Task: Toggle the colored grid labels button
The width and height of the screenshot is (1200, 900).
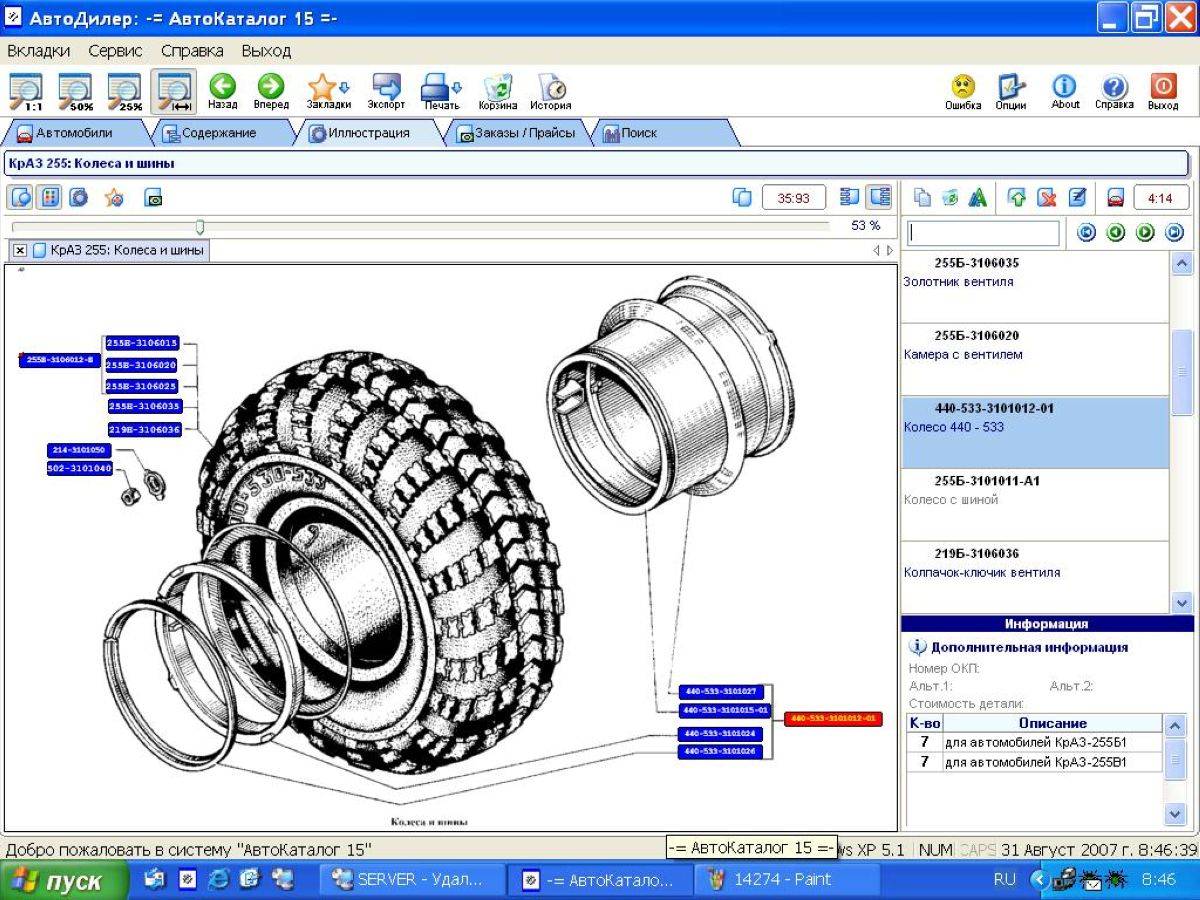Action: click(x=48, y=197)
